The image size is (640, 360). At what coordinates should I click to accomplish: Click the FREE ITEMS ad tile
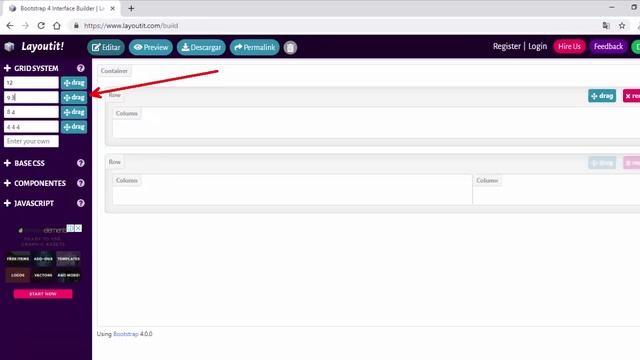(18, 259)
